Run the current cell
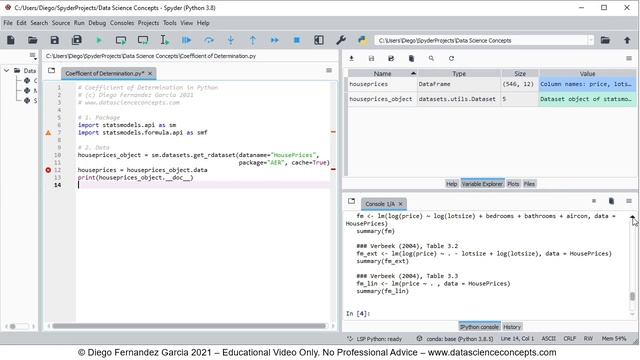 point(121,40)
